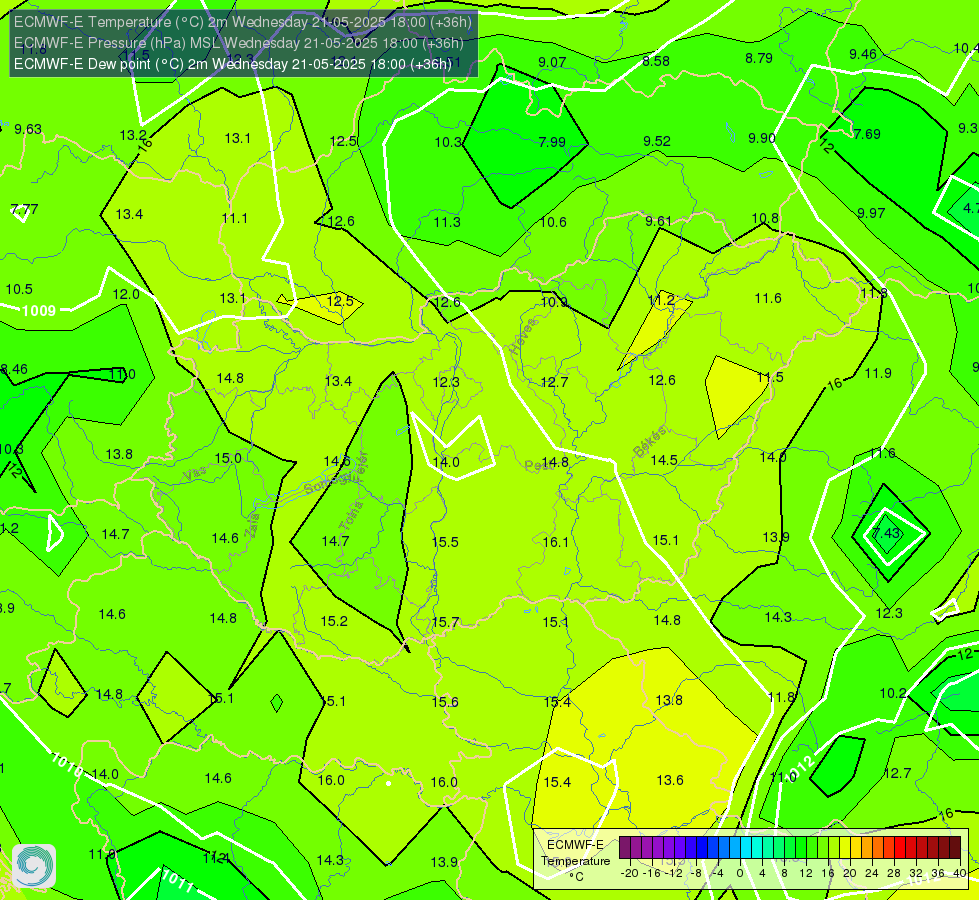Click the 15.5 temperature value
Viewport: 979px width, 900px height.
(445, 541)
